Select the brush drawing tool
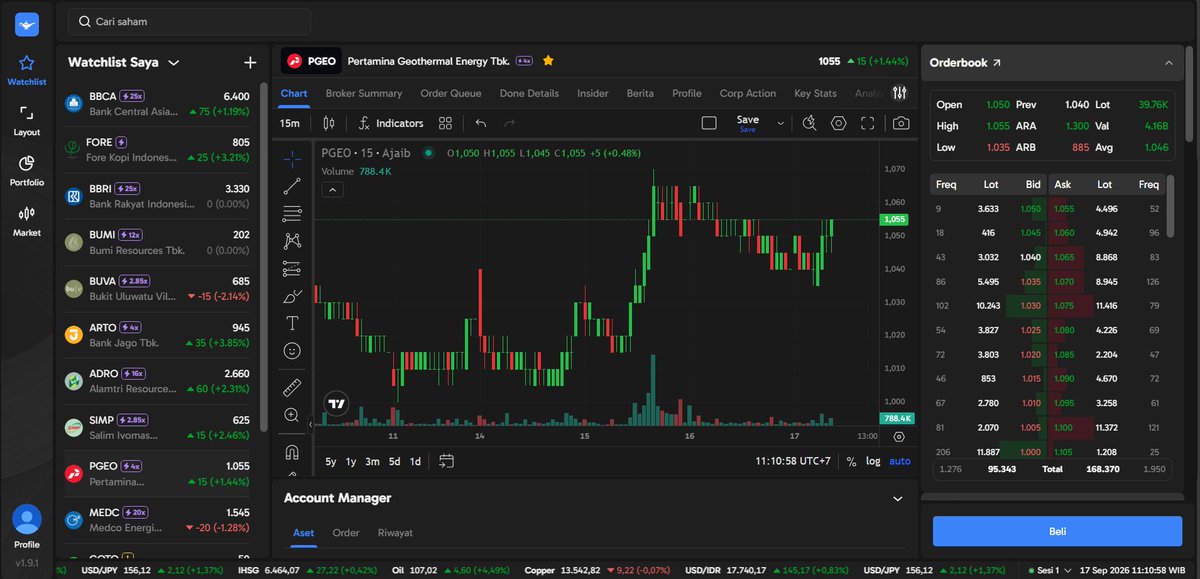The height and width of the screenshot is (579, 1200). click(292, 296)
